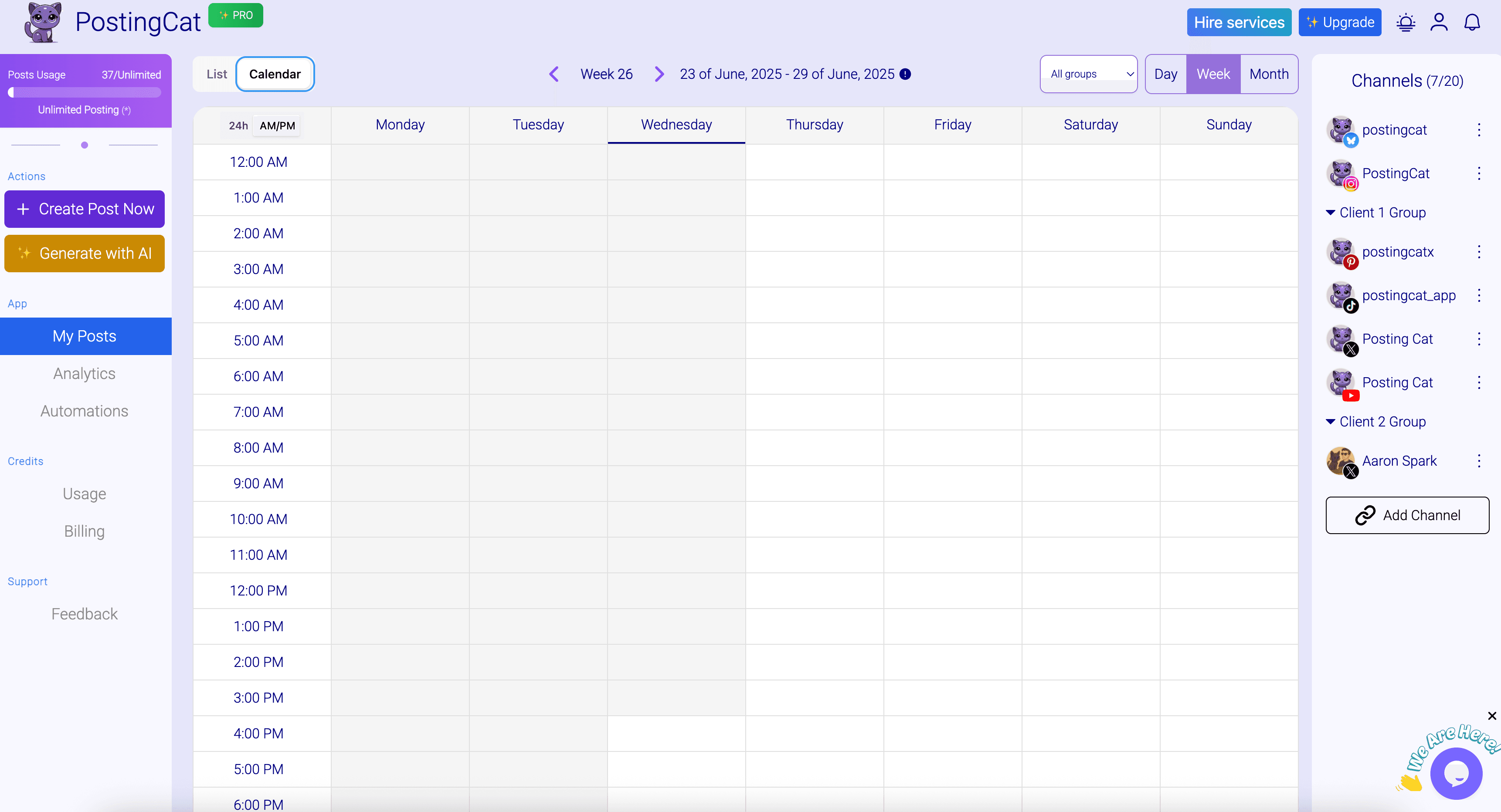
Task: Toggle the light/dark theme bulb icon
Action: tap(1406, 23)
